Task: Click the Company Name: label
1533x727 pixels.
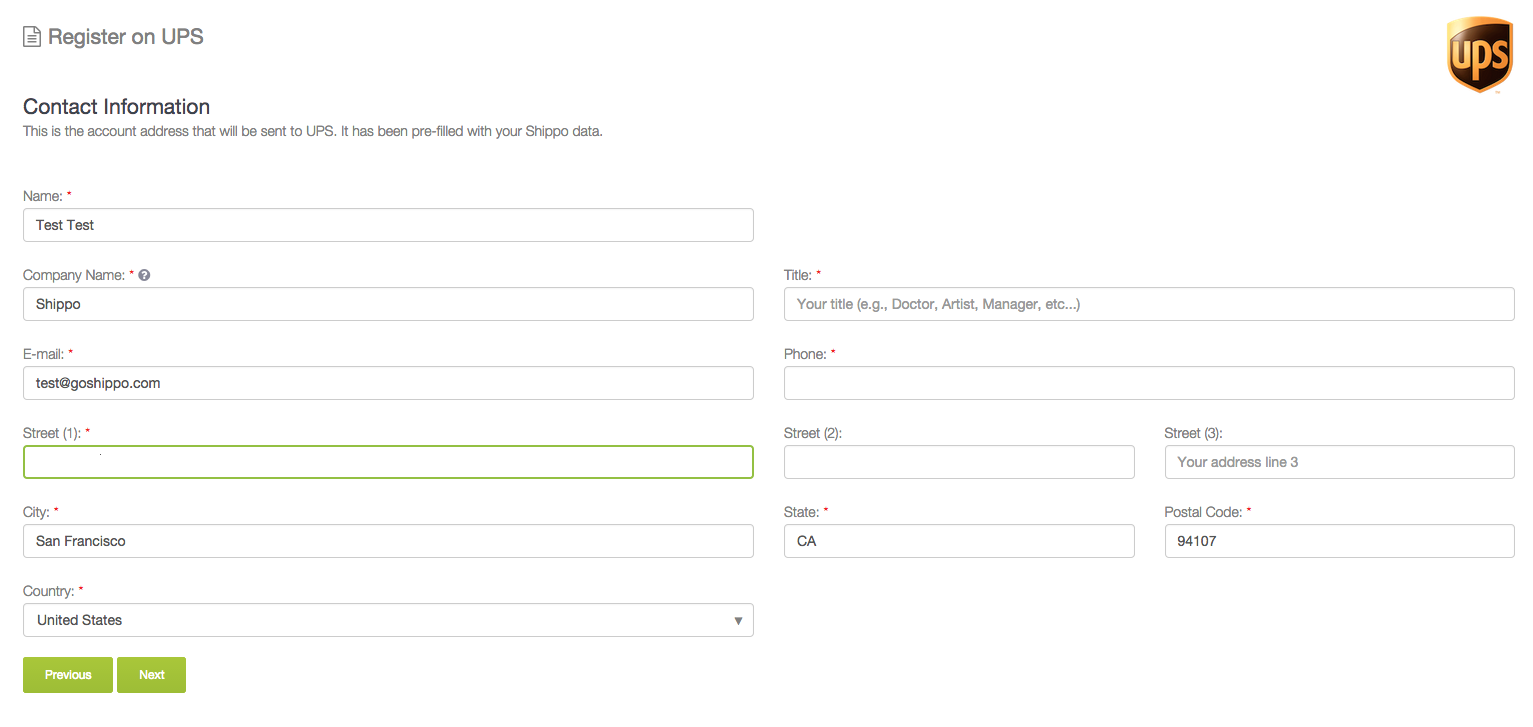Action: pyautogui.click(x=74, y=275)
